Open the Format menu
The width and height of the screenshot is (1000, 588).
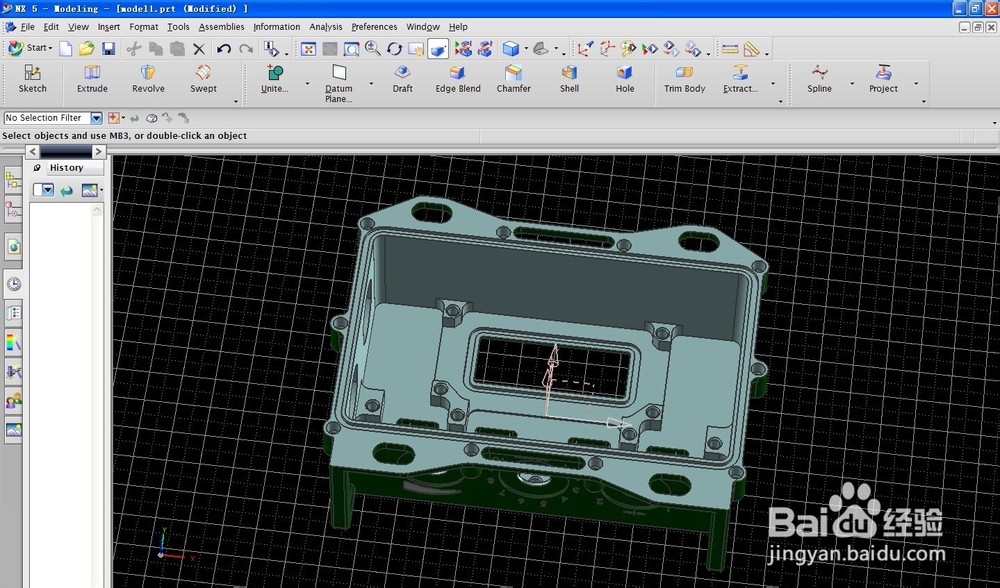point(143,27)
